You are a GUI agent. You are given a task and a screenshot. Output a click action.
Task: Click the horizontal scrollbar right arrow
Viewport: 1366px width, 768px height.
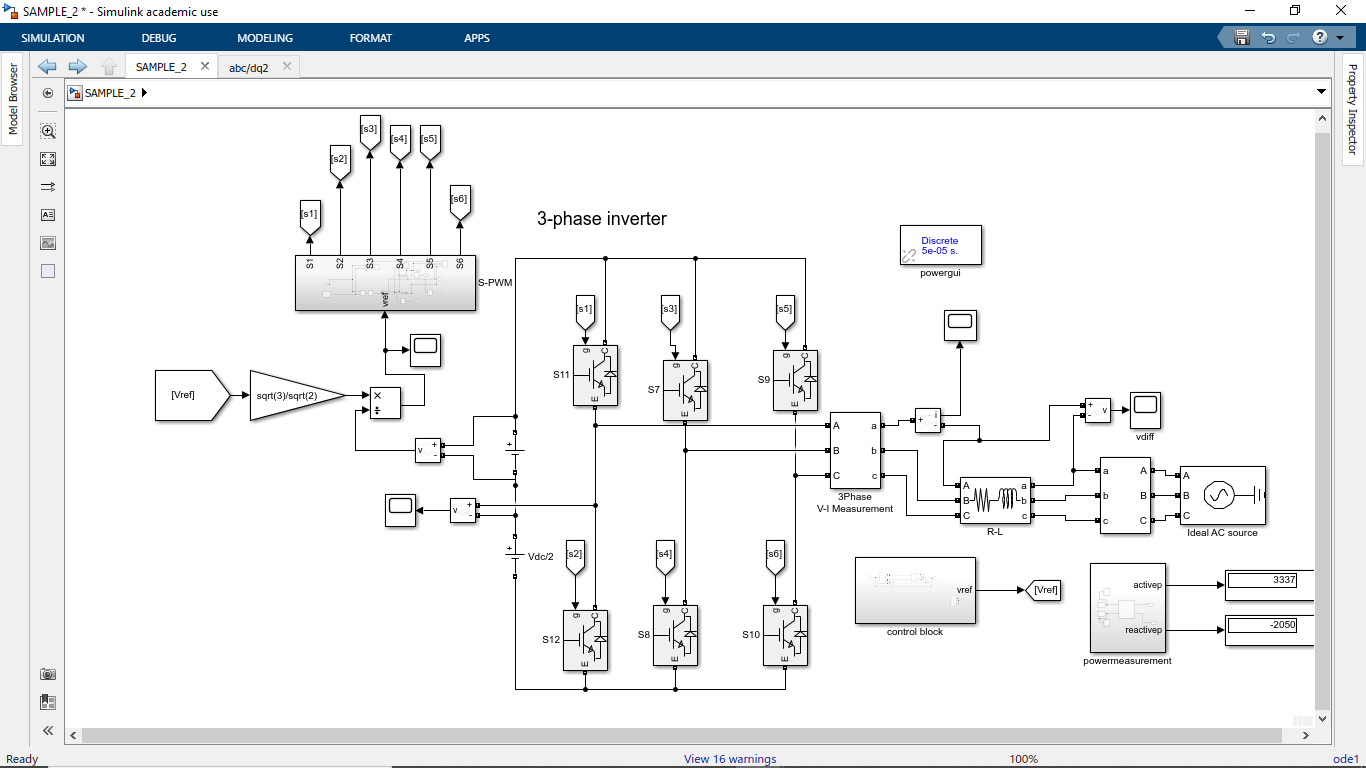[x=1308, y=735]
